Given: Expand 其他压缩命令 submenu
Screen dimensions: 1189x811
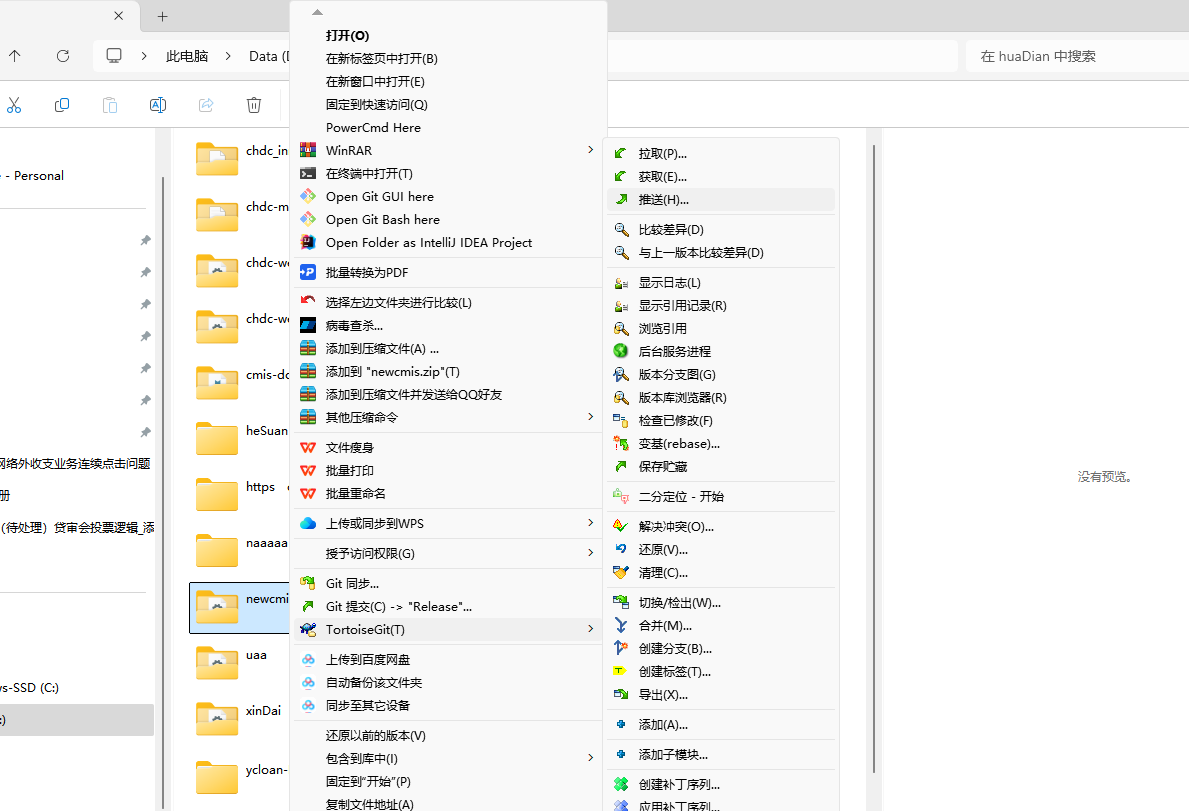Looking at the screenshot, I should coord(590,417).
